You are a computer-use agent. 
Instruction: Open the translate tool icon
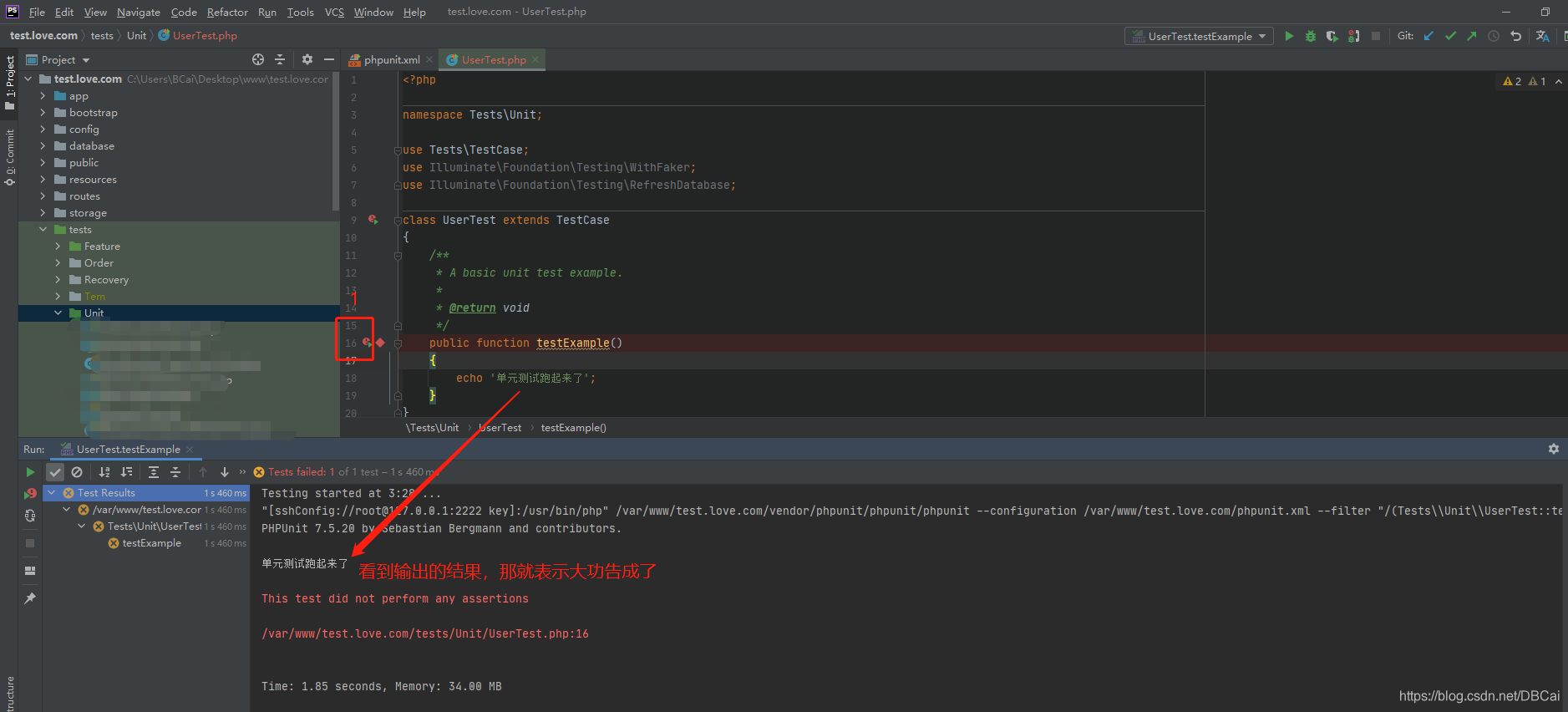(1542, 36)
